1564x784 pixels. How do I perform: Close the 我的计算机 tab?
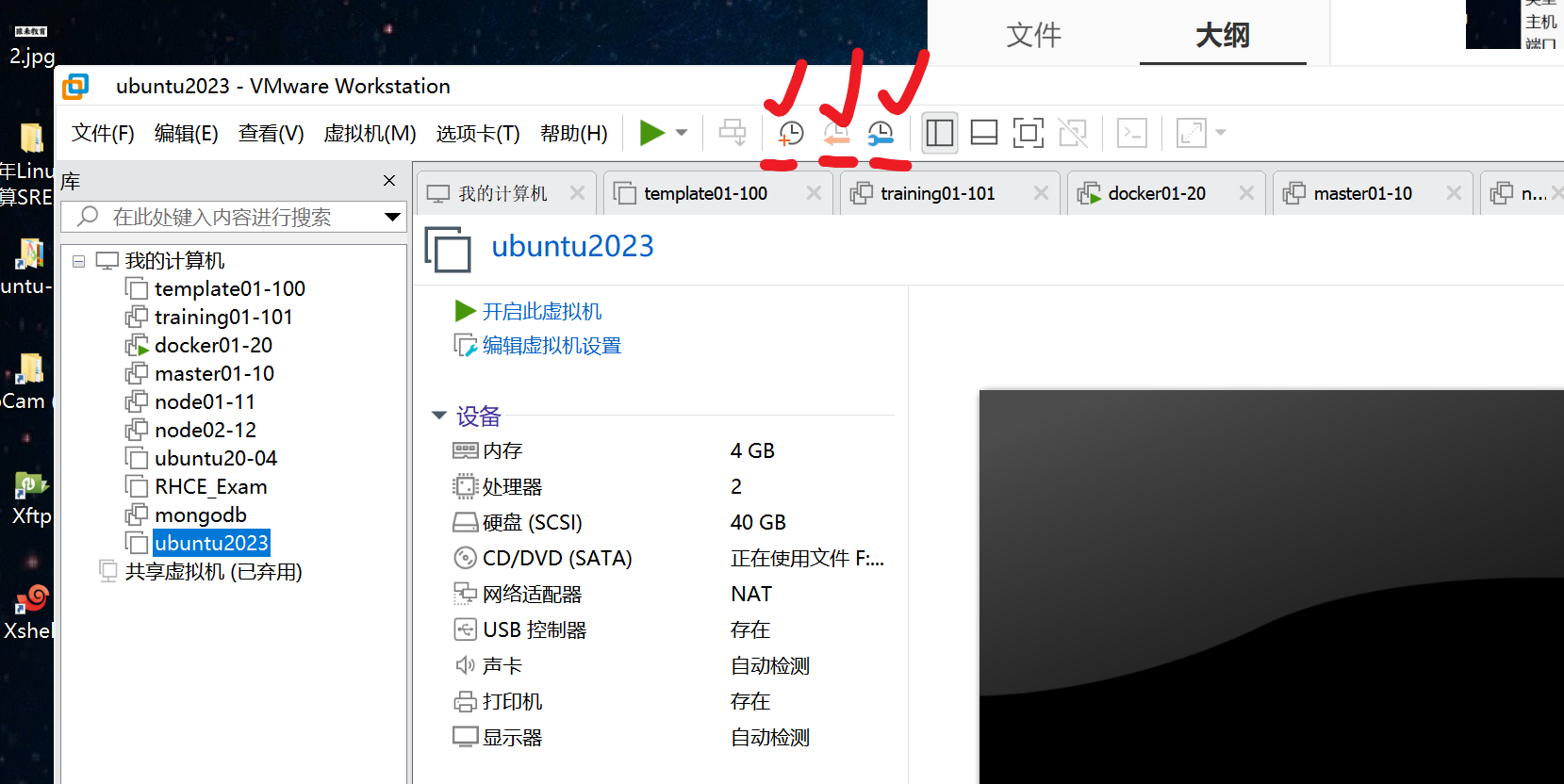578,193
